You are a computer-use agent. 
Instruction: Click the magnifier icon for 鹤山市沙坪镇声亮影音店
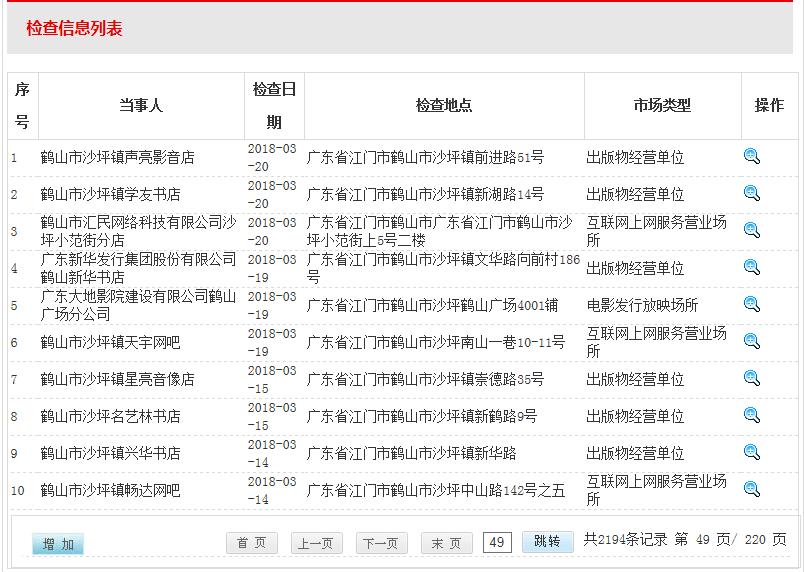coord(752,156)
